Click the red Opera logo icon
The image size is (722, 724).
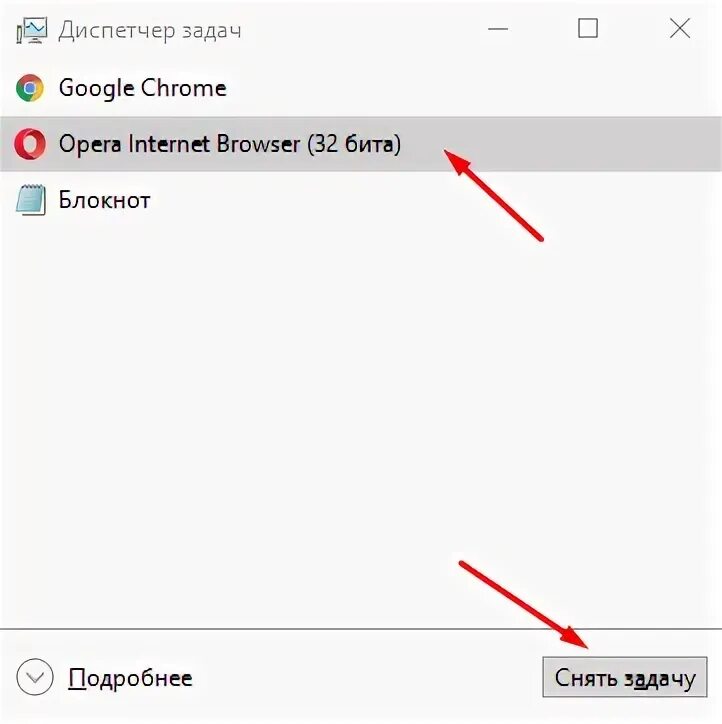coord(30,144)
